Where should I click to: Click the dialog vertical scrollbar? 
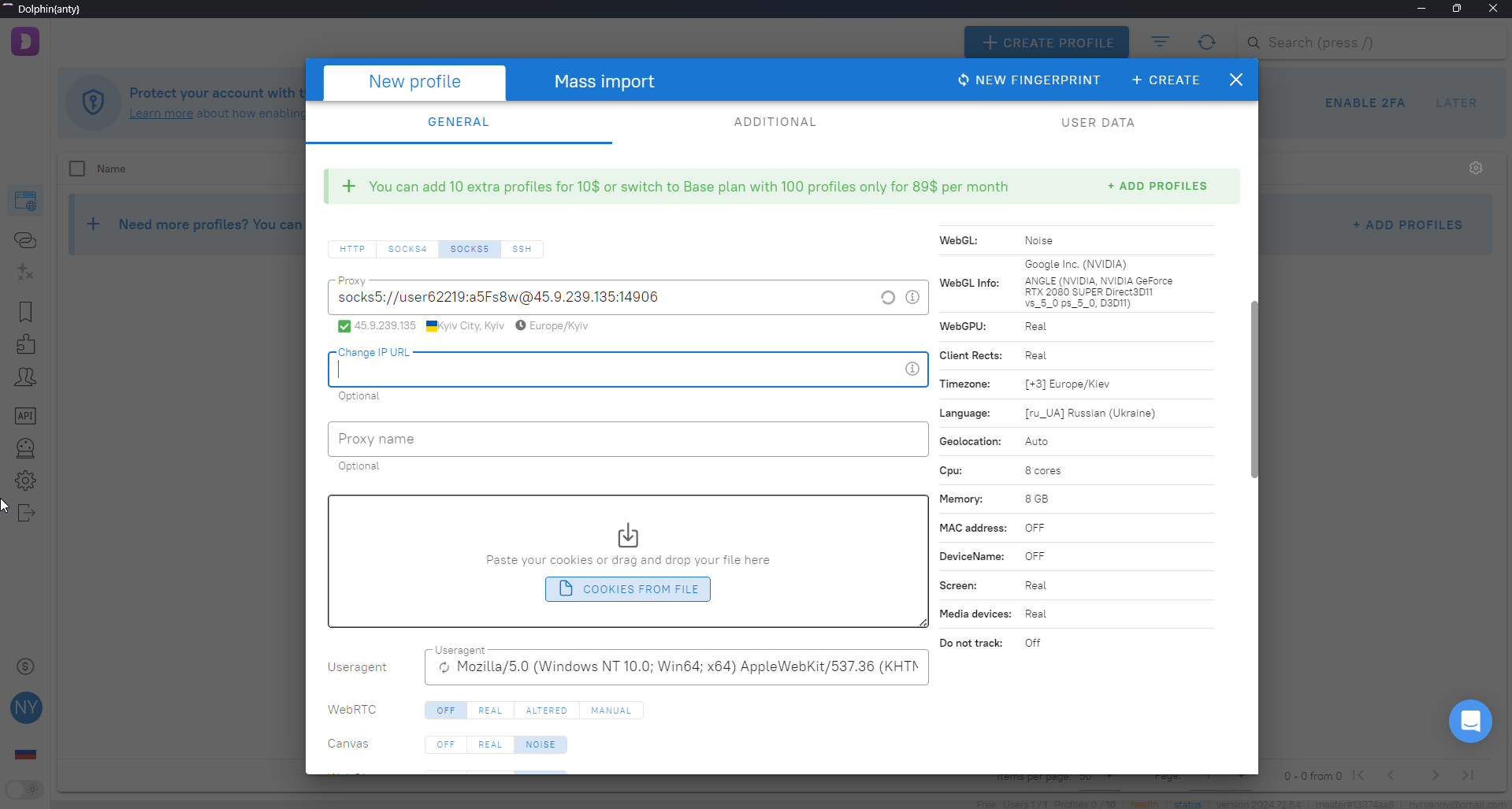tap(1254, 389)
